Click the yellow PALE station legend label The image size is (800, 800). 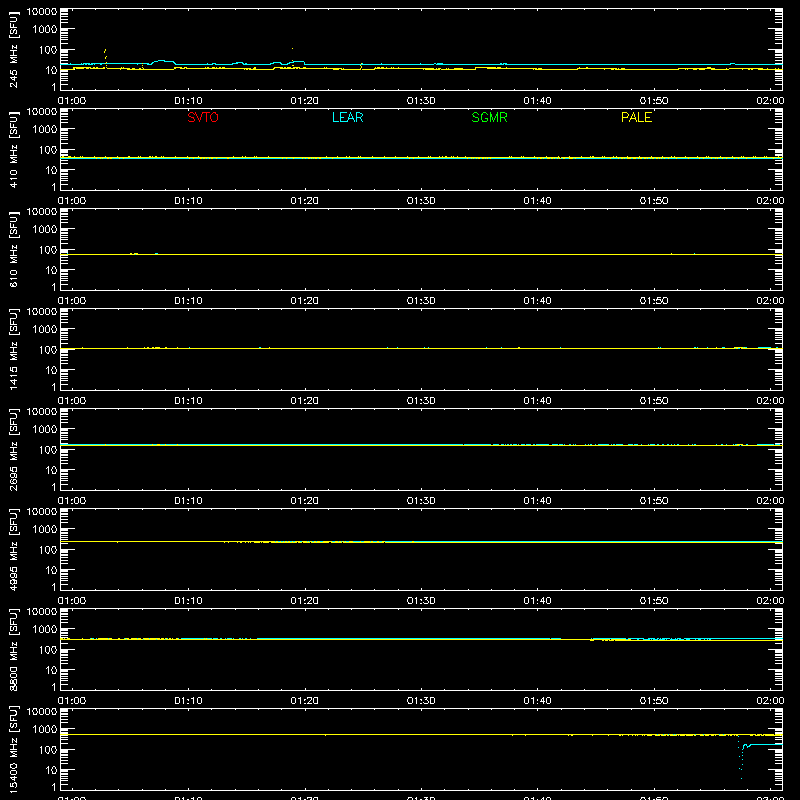tap(636, 117)
